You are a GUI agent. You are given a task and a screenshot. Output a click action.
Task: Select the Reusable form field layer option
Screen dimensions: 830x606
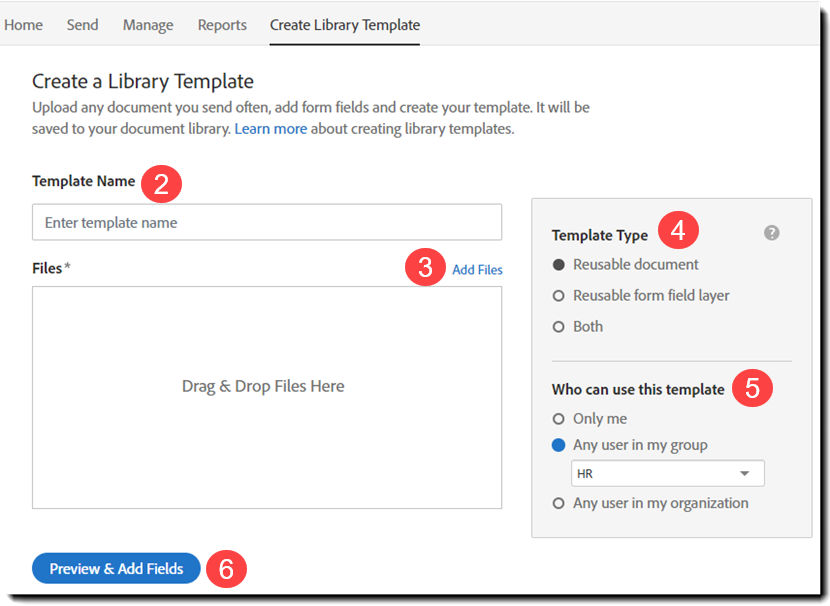[559, 296]
